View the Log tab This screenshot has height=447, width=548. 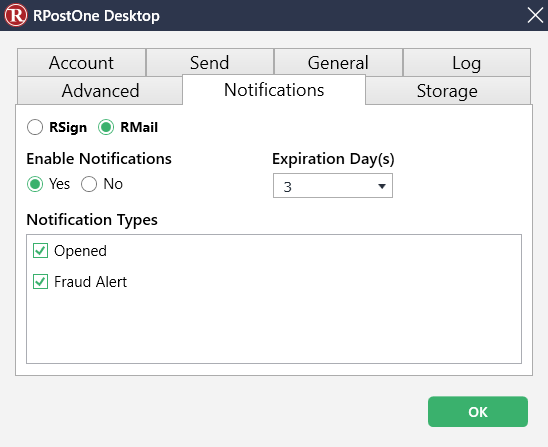pos(467,63)
